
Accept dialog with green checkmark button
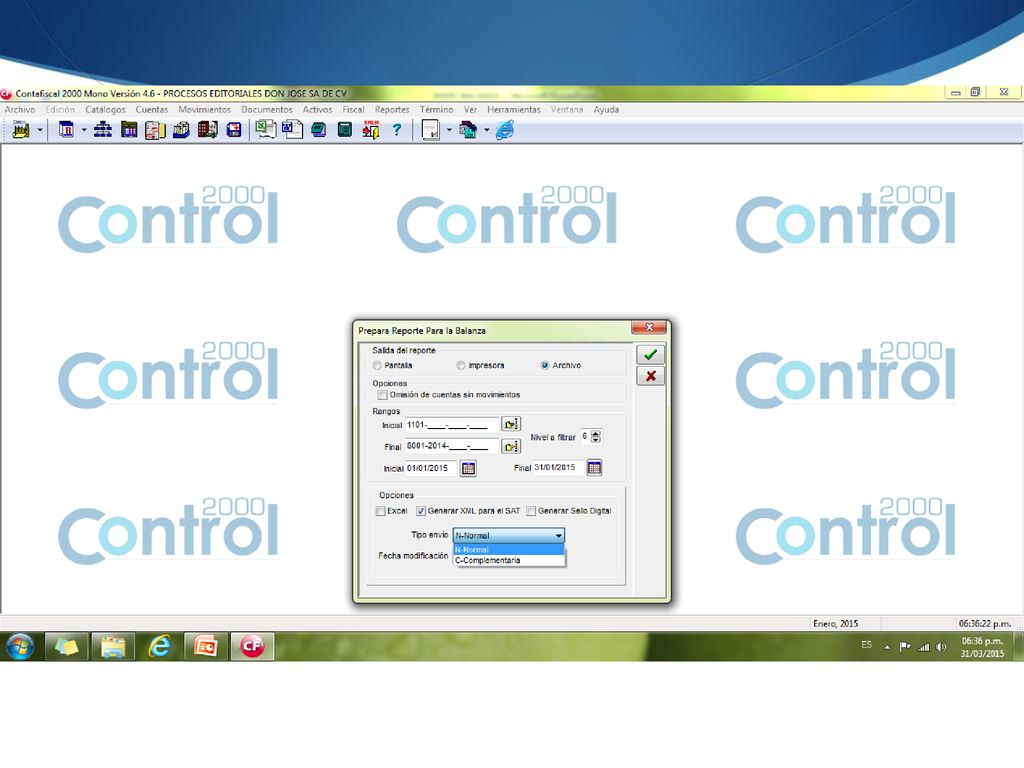(x=650, y=355)
